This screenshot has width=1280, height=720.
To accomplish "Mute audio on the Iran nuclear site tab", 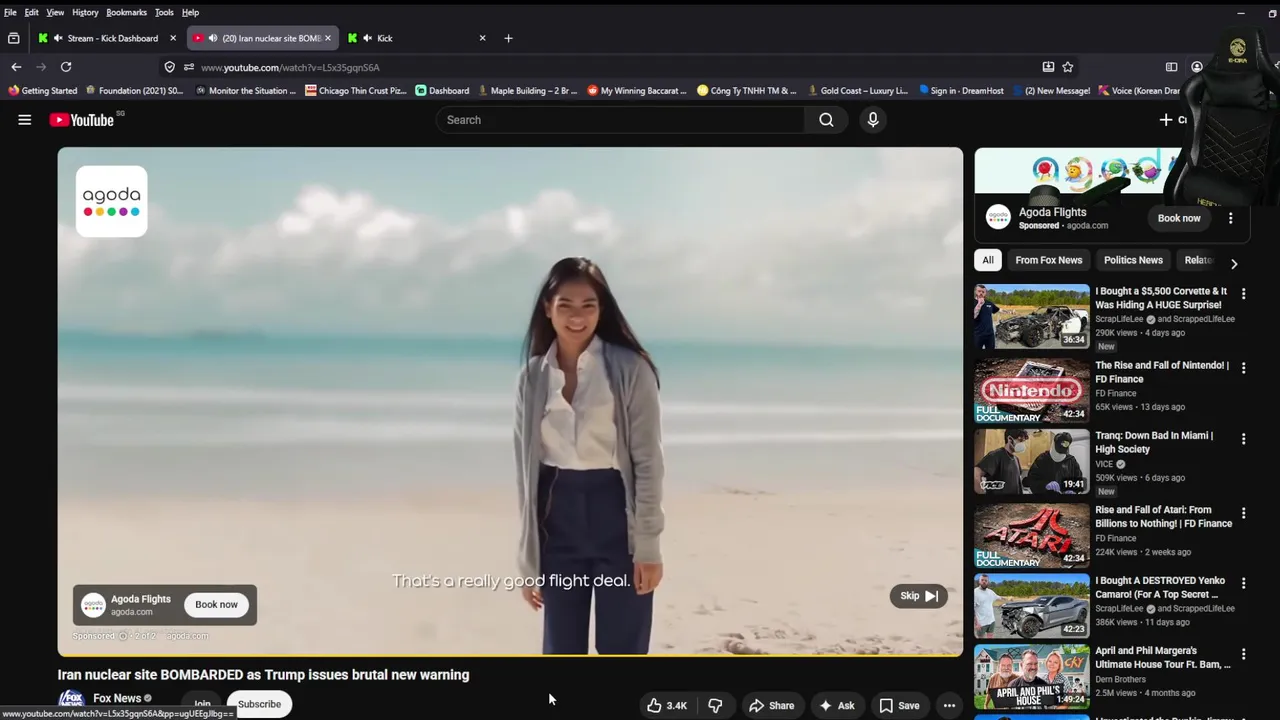I will [x=213, y=38].
